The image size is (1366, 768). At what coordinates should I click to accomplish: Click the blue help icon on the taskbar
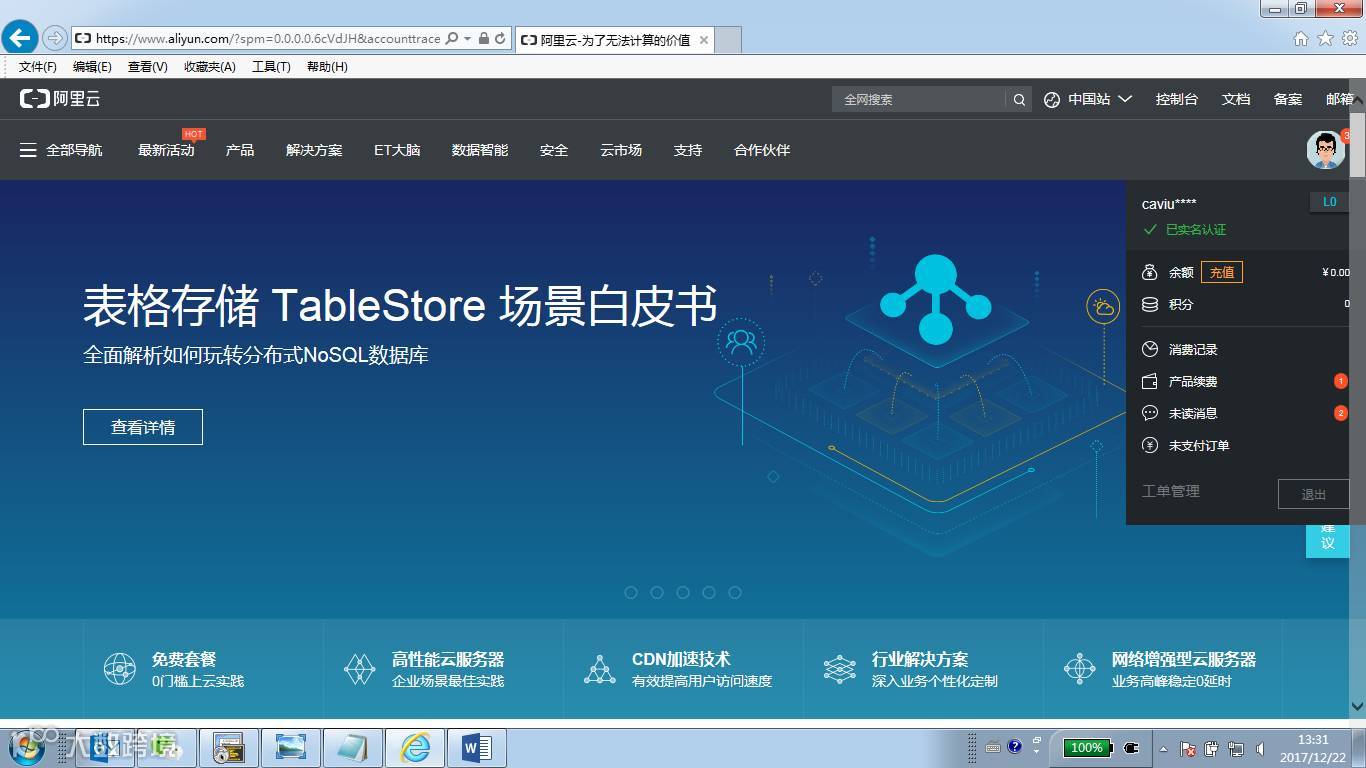click(x=1014, y=746)
